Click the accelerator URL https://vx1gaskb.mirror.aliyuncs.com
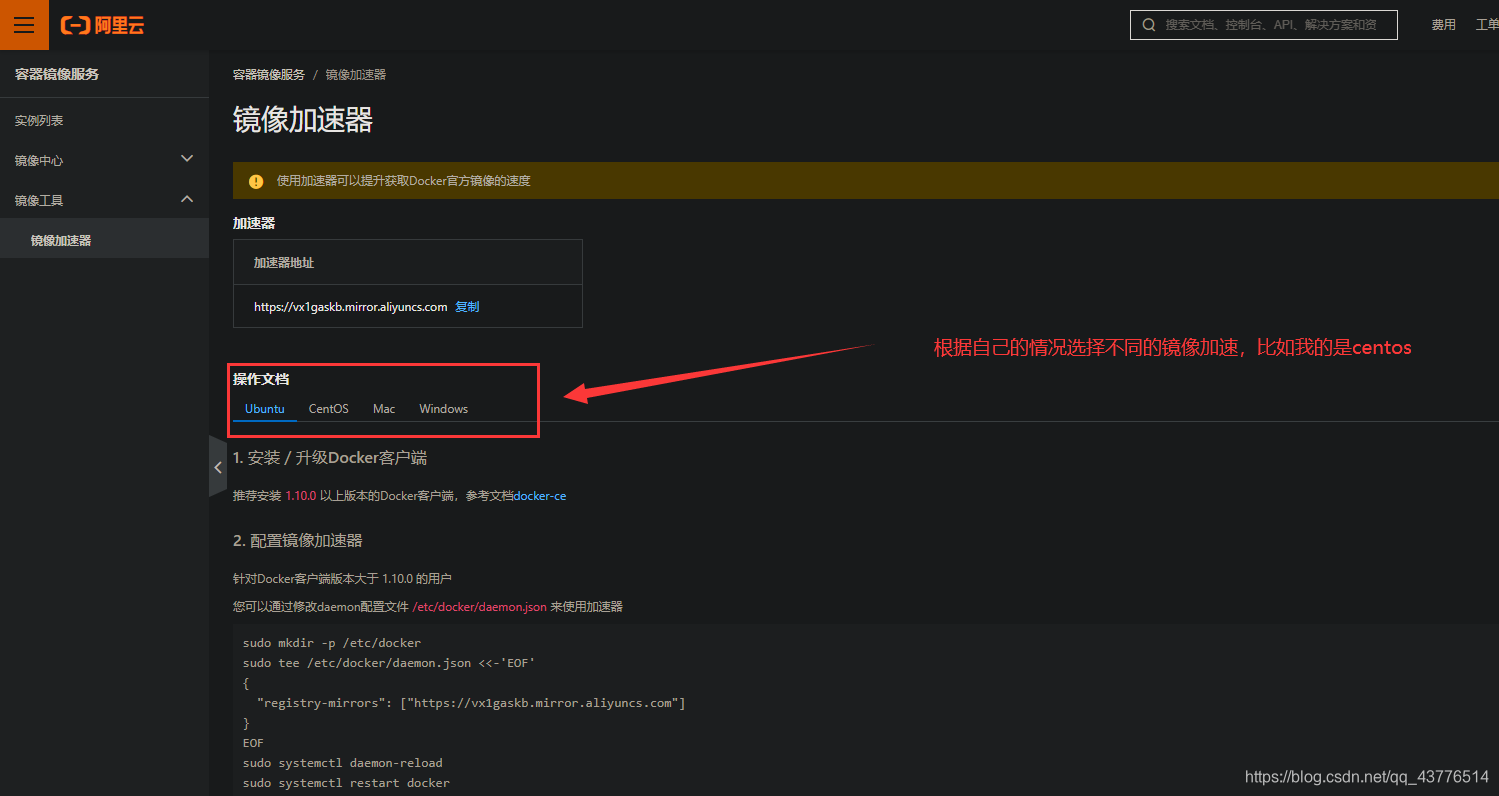The image size is (1499, 796). pyautogui.click(x=350, y=307)
